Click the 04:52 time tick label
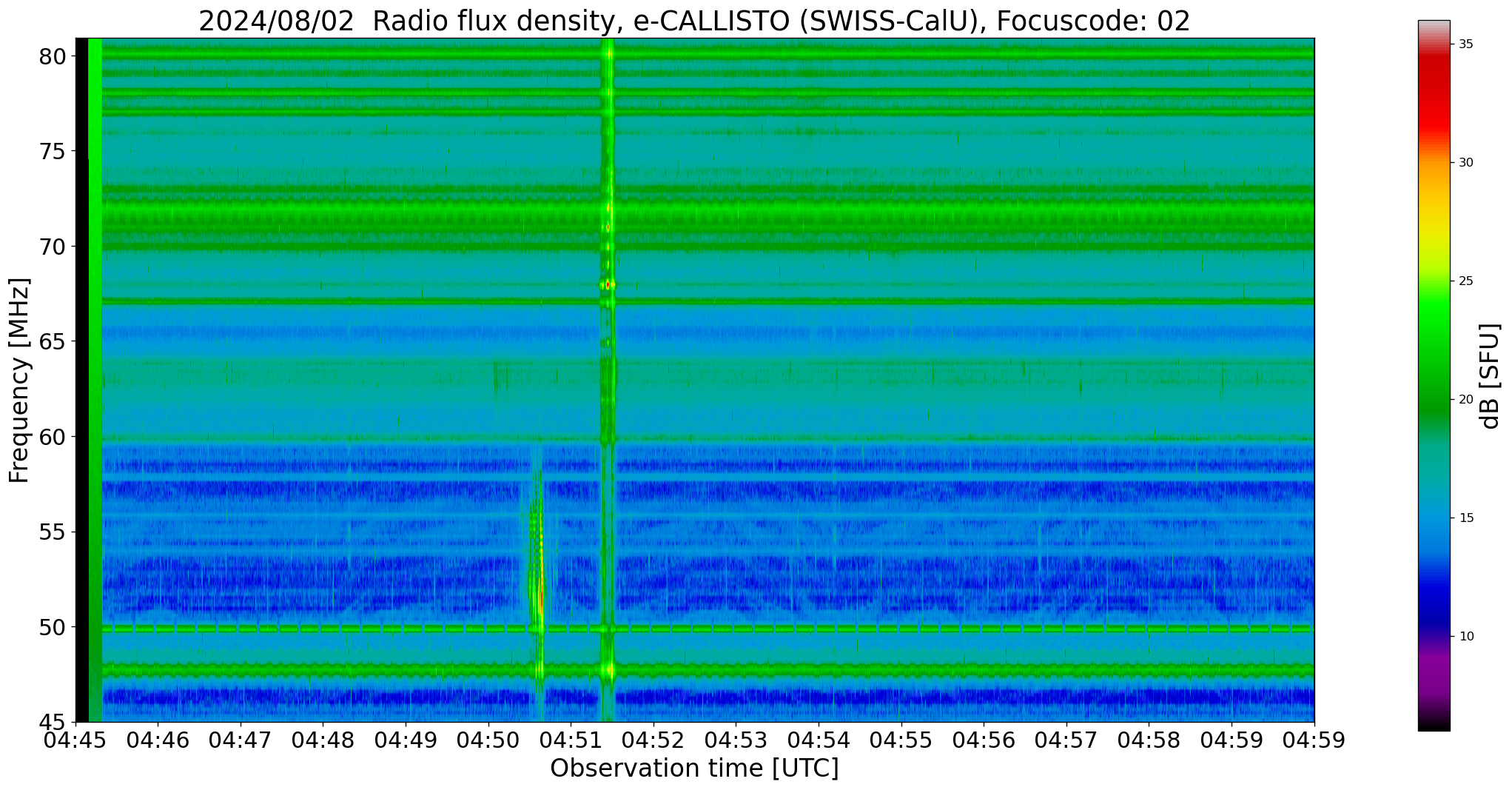 point(653,740)
